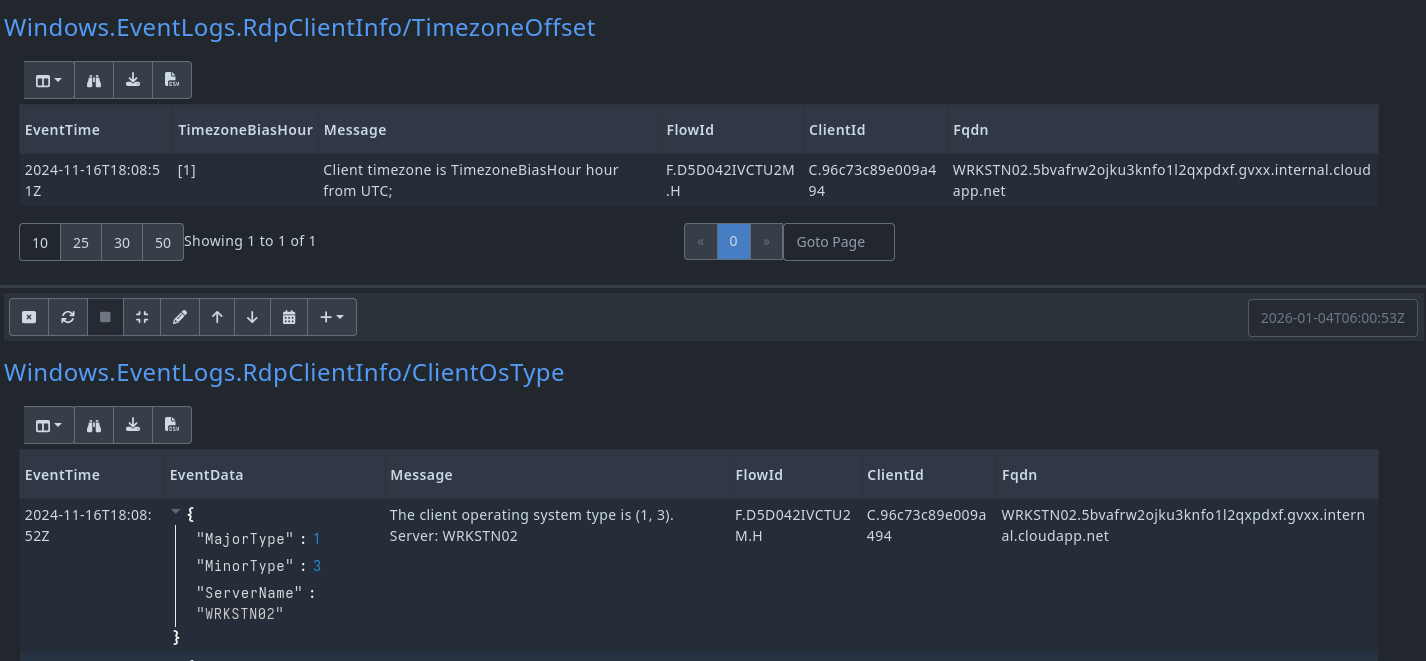Click the EventTime column header in ClientOsType
The height and width of the screenshot is (661, 1426).
point(62,475)
